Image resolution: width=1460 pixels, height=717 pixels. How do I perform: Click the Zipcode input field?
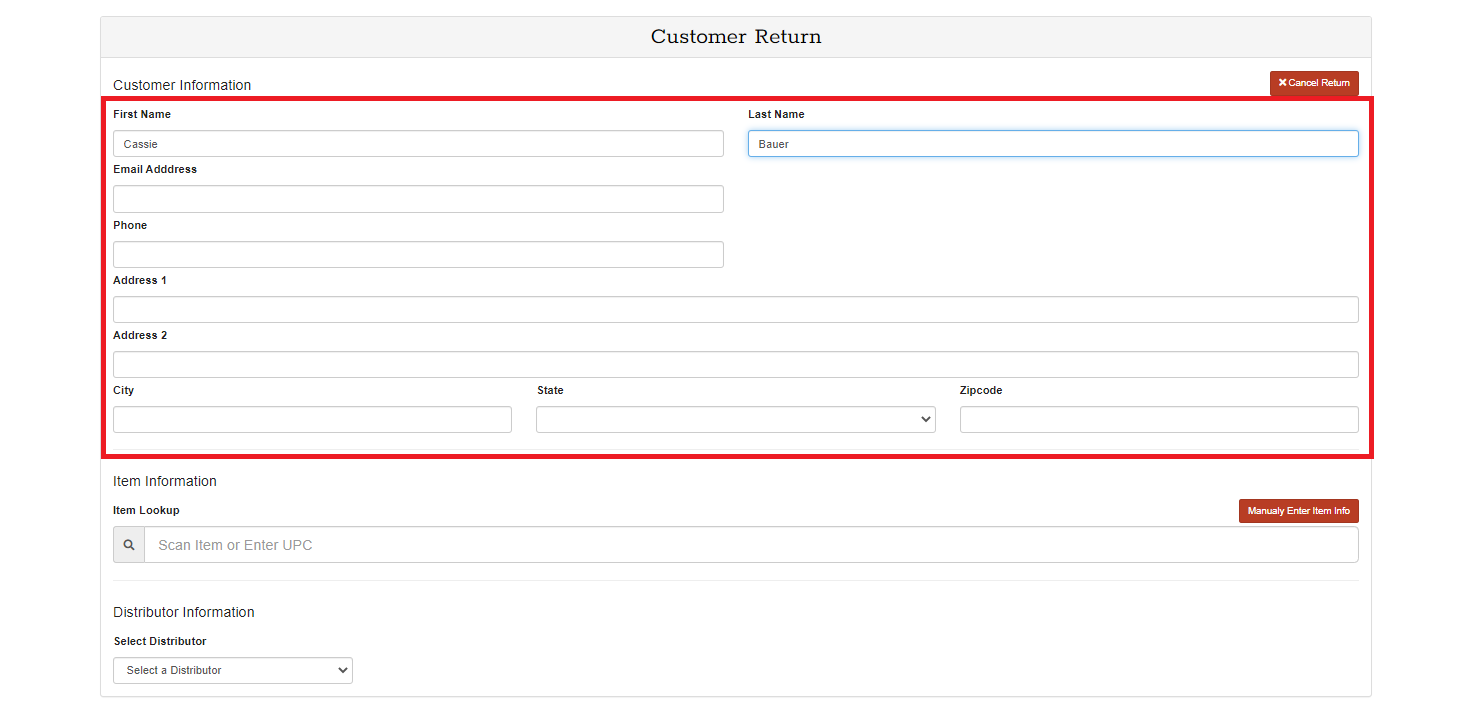1158,420
